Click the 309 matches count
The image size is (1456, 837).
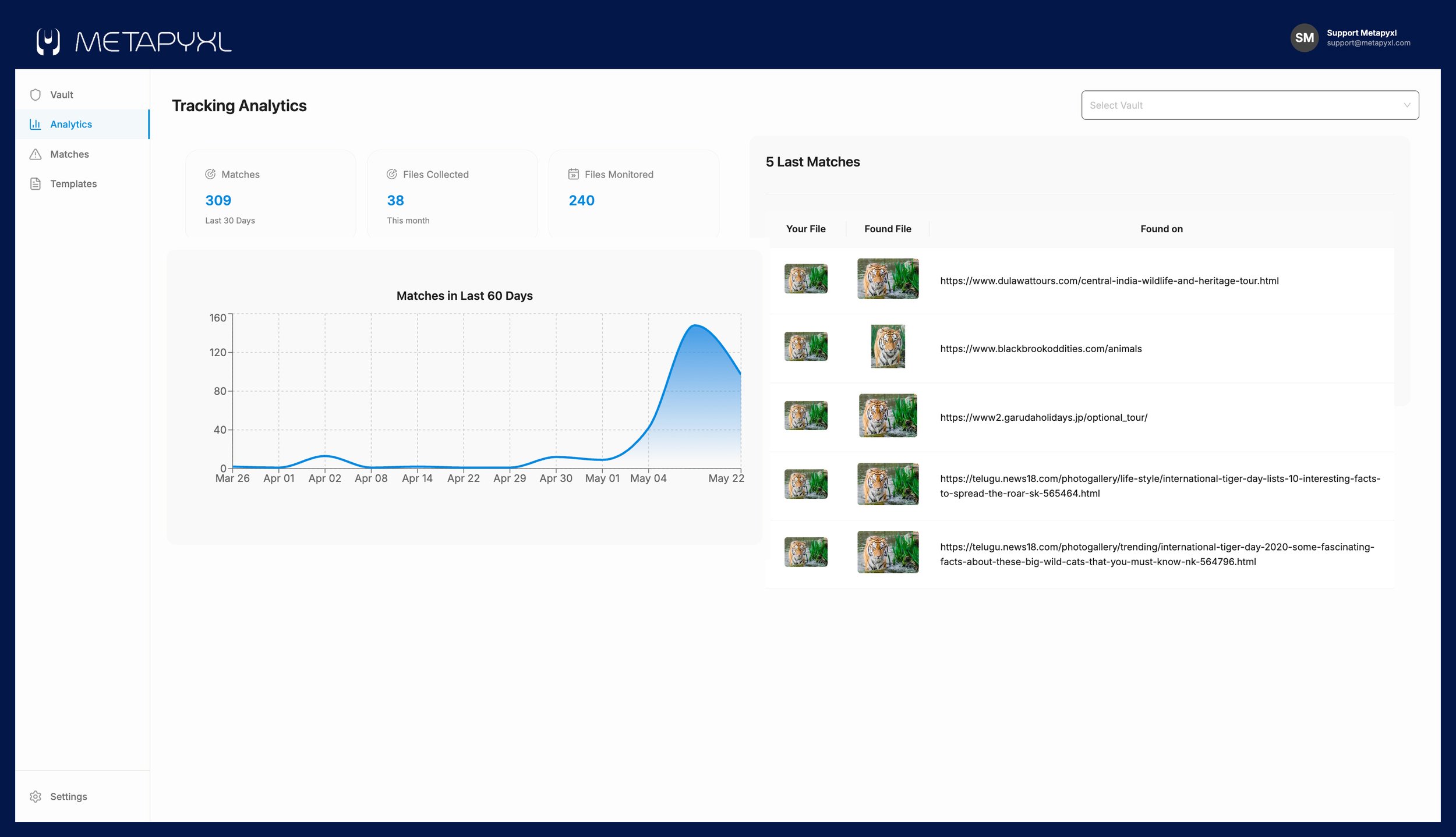218,200
